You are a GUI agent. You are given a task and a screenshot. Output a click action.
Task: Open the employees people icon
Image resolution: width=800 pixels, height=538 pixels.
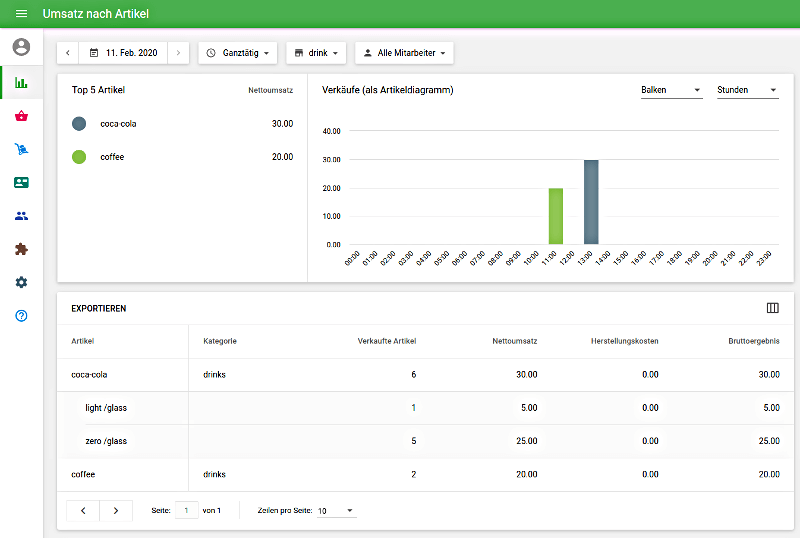coord(21,216)
